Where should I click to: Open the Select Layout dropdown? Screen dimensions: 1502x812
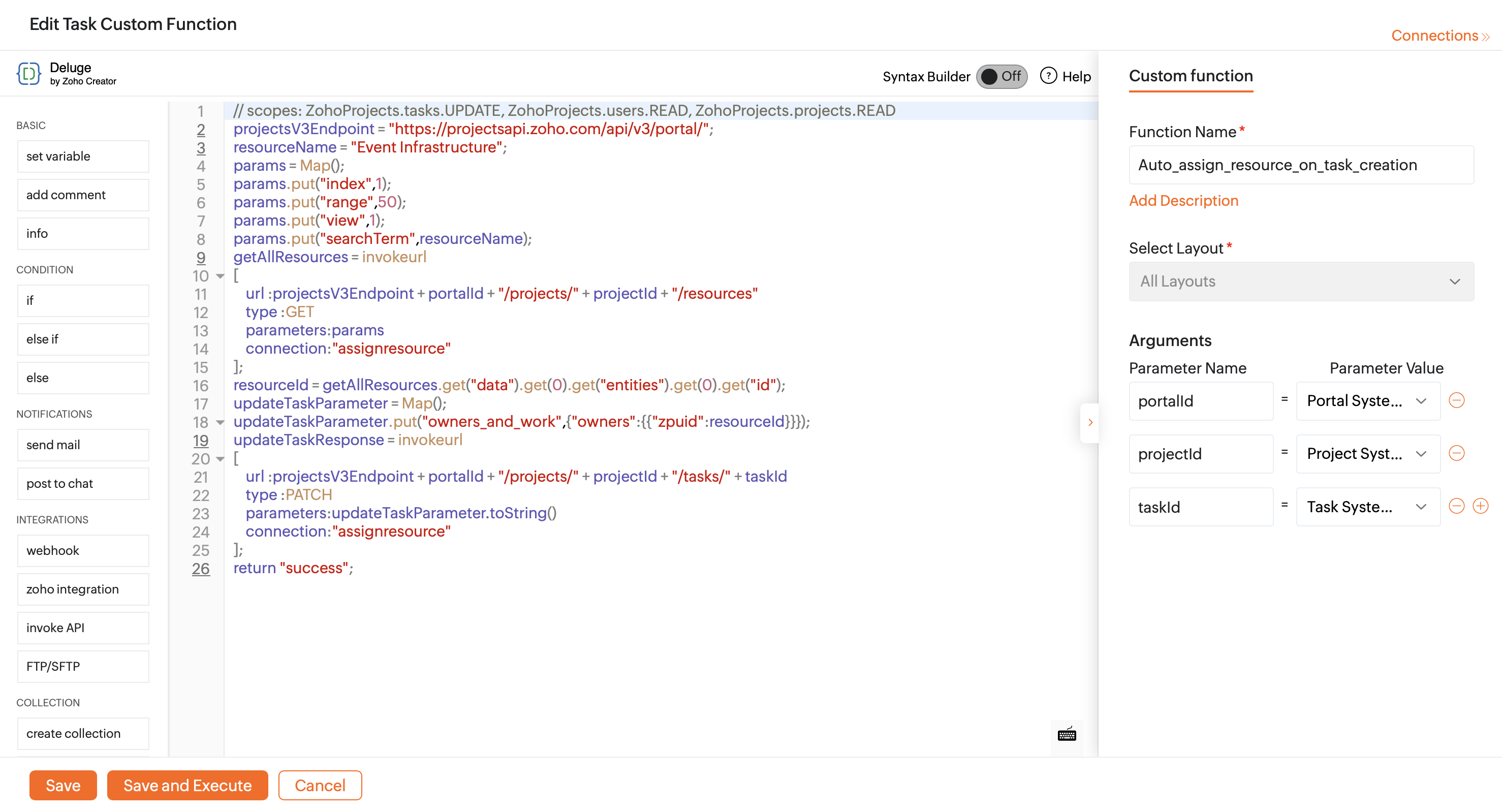pyautogui.click(x=1301, y=282)
